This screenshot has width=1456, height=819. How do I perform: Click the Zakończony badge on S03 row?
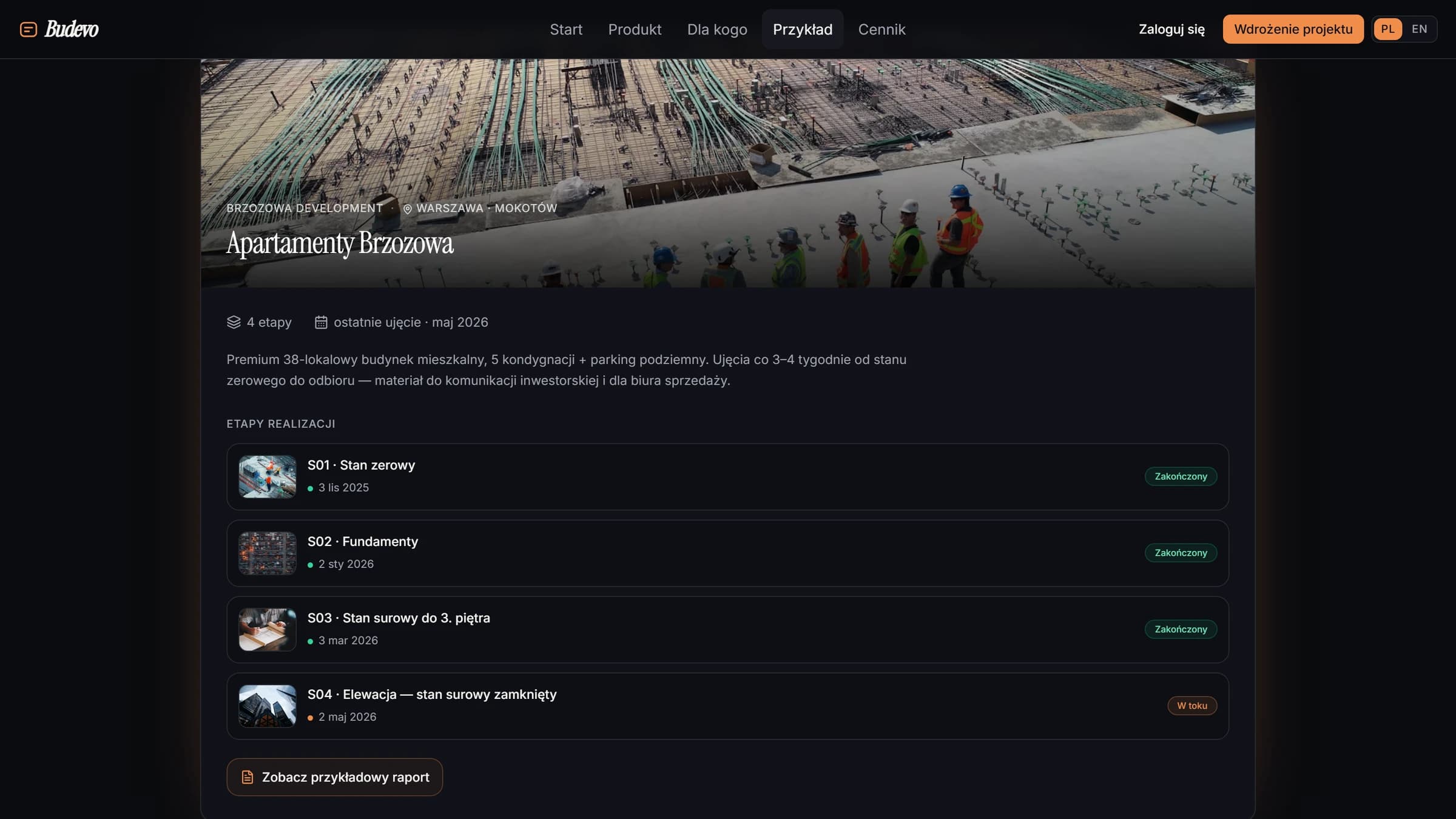pos(1181,630)
